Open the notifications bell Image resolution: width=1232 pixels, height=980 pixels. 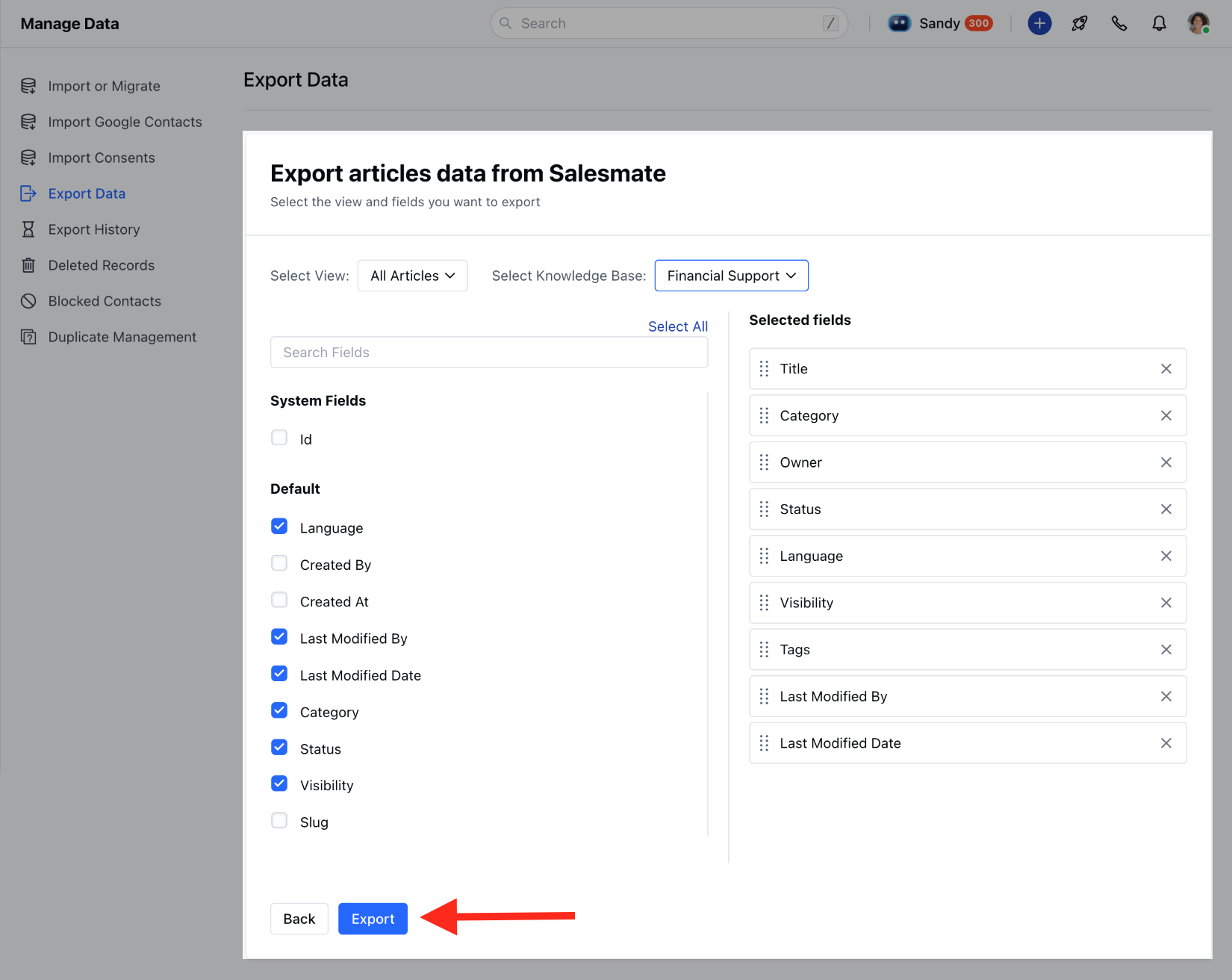(x=1159, y=23)
